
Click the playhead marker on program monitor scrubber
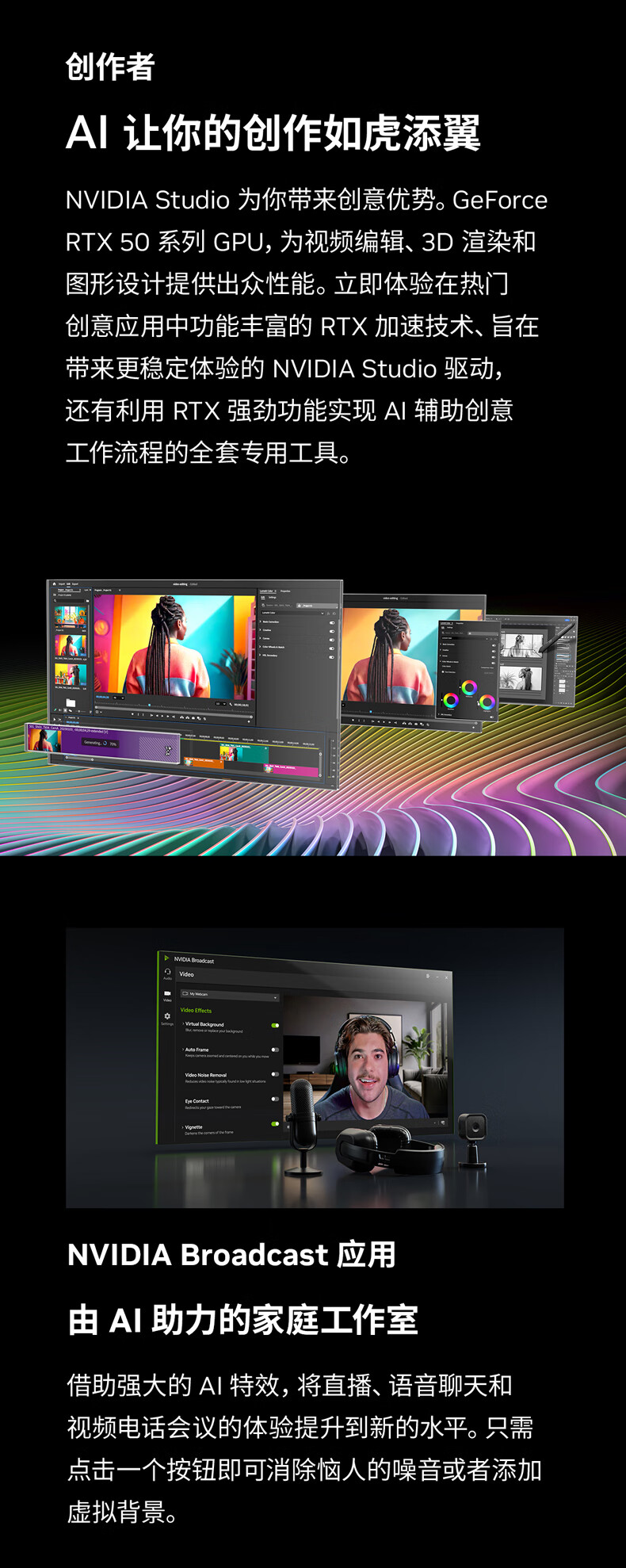[x=149, y=705]
